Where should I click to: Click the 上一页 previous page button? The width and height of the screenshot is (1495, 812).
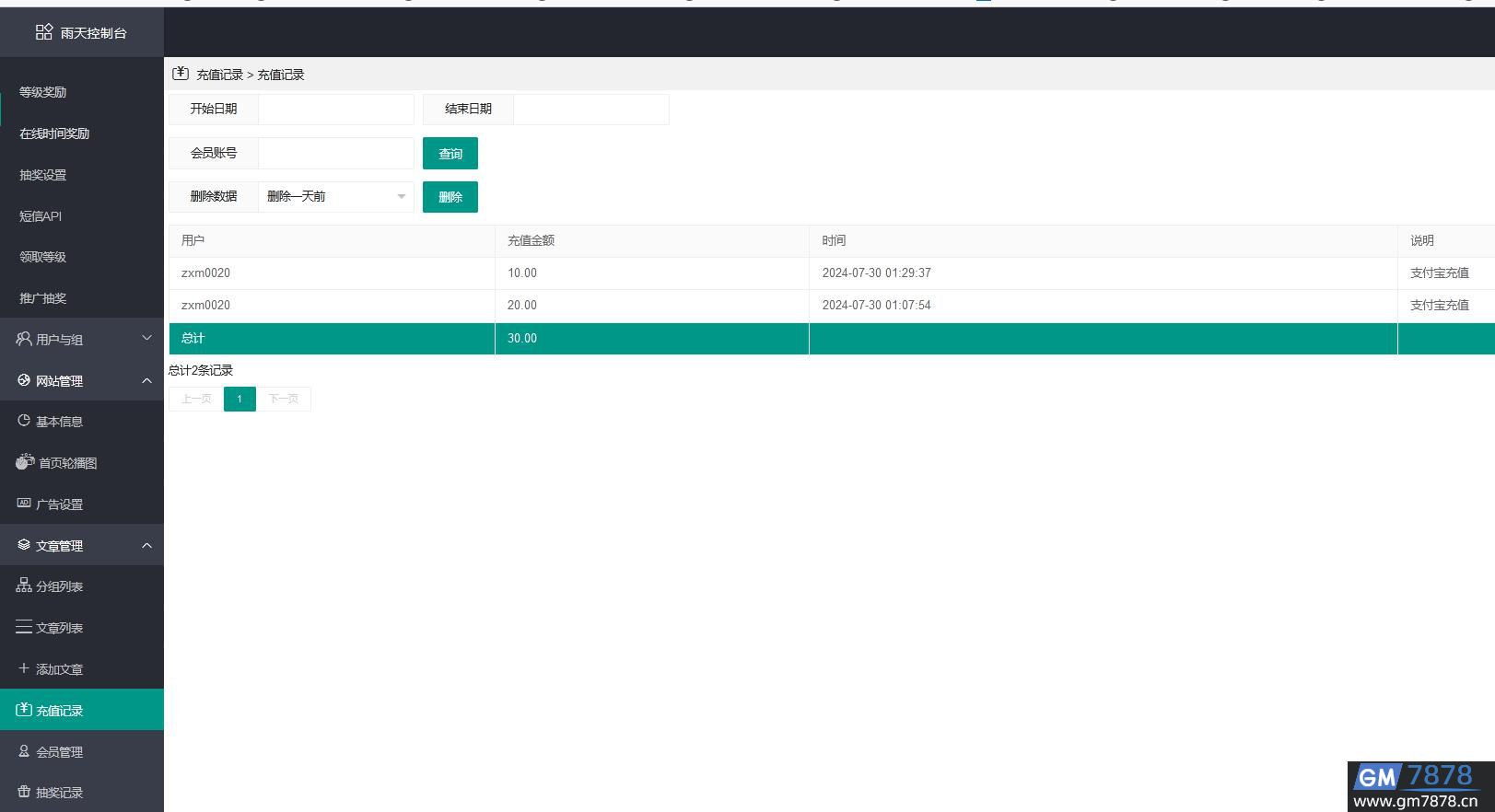pyautogui.click(x=196, y=399)
